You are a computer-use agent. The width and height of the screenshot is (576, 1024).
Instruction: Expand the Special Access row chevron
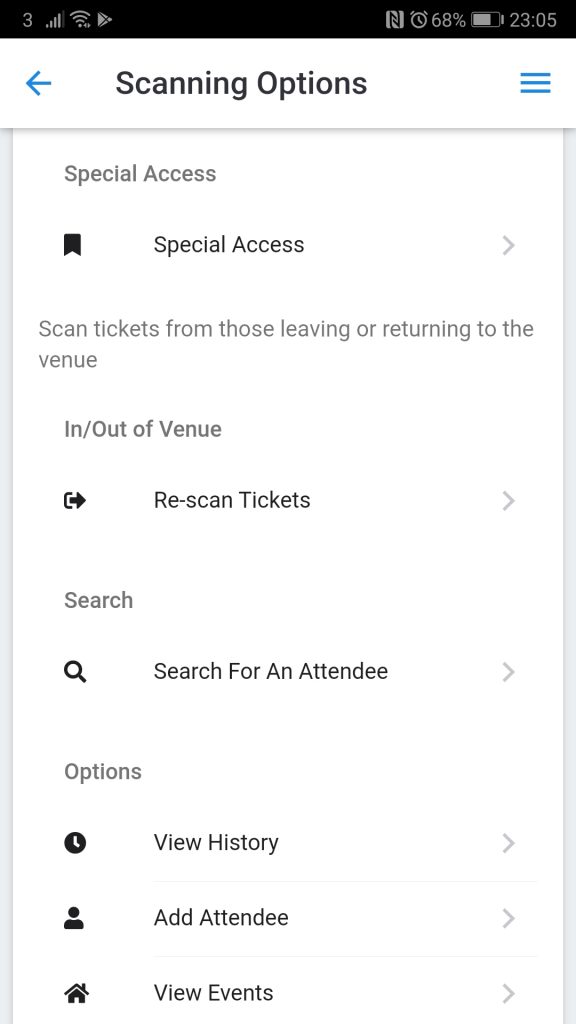[x=509, y=246]
